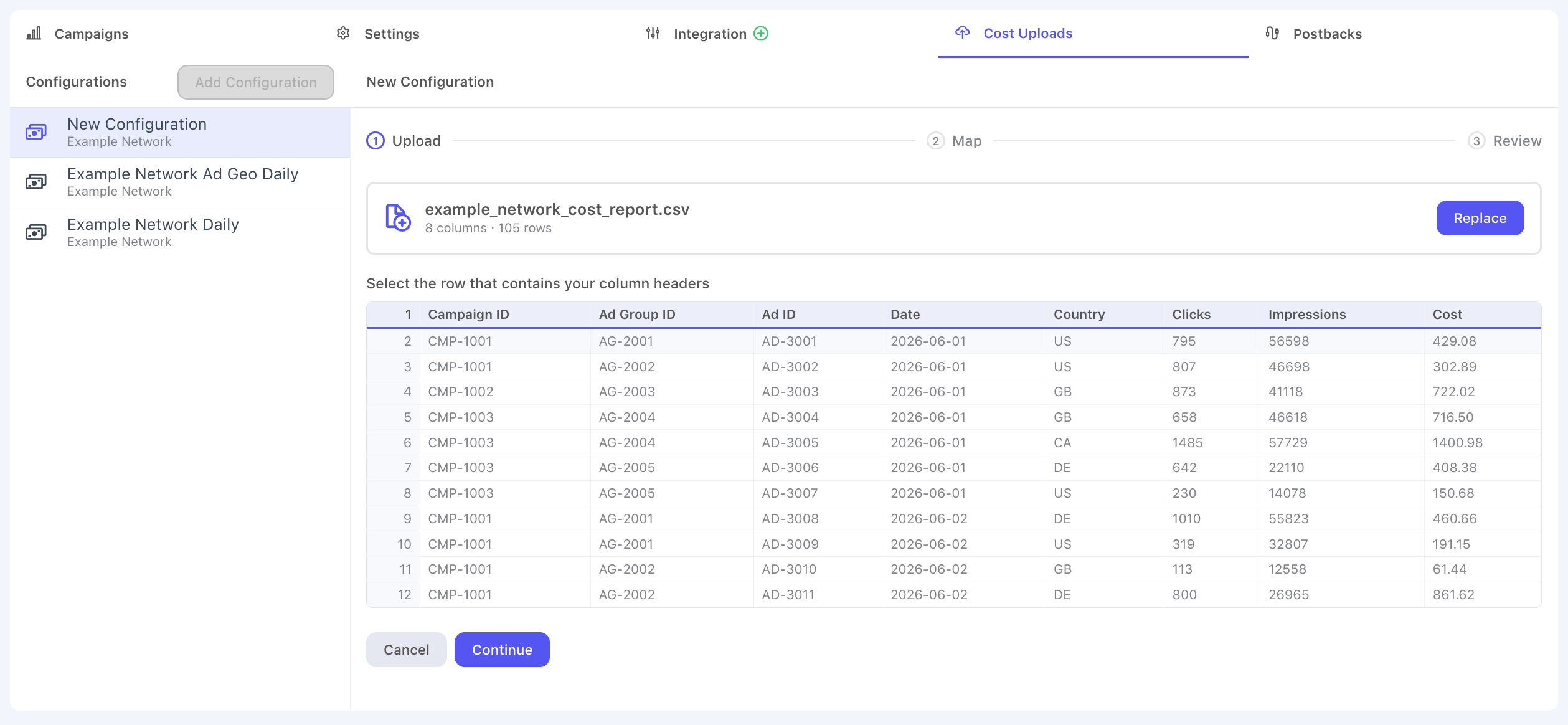Continue to the Map step
Viewport: 1568px width, 725px height.
[x=502, y=650]
